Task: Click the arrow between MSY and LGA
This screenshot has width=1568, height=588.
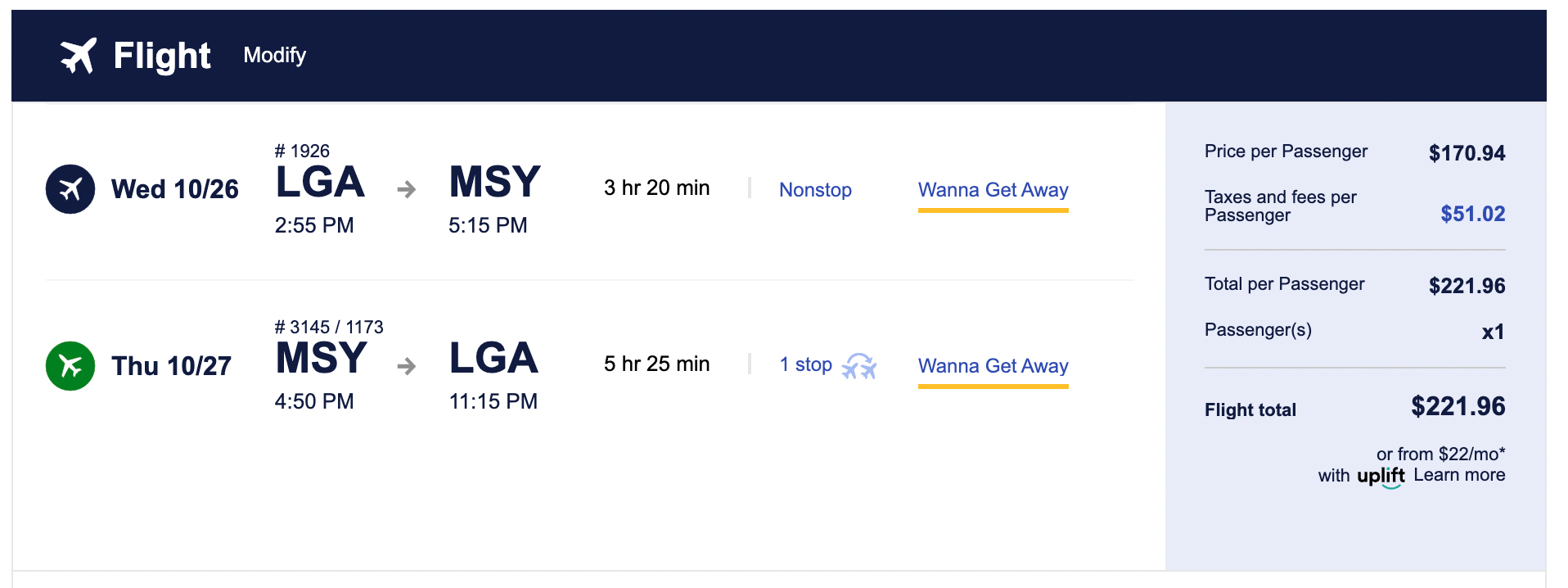Action: click(x=407, y=366)
